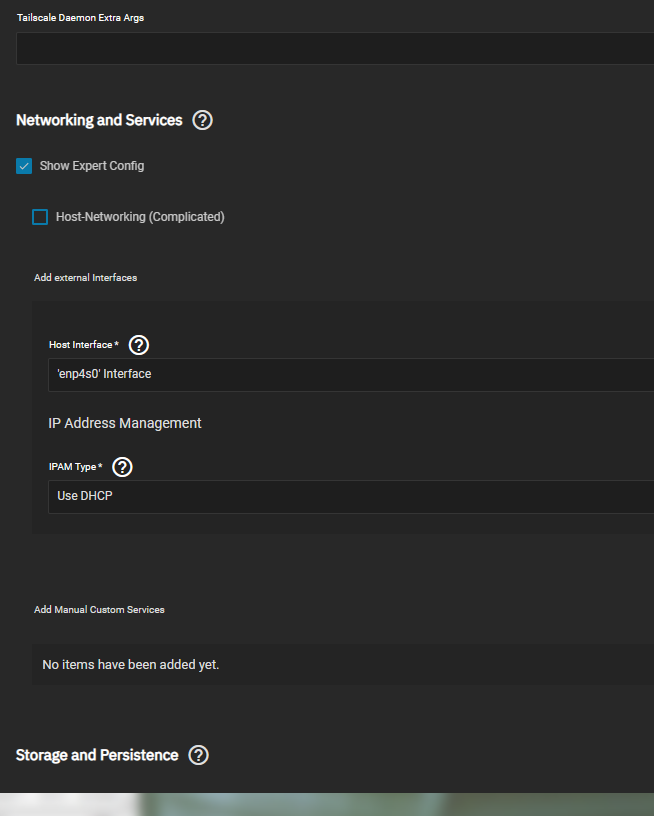Click the Networking and Services section heading
Image resolution: width=654 pixels, height=816 pixels.
[x=99, y=120]
